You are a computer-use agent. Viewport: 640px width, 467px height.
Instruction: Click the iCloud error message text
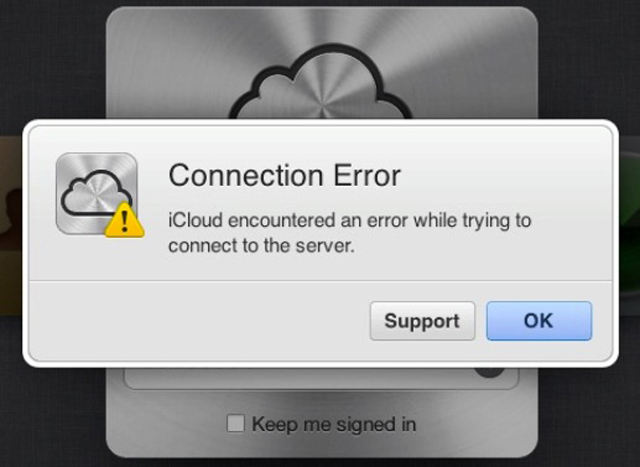[350, 233]
